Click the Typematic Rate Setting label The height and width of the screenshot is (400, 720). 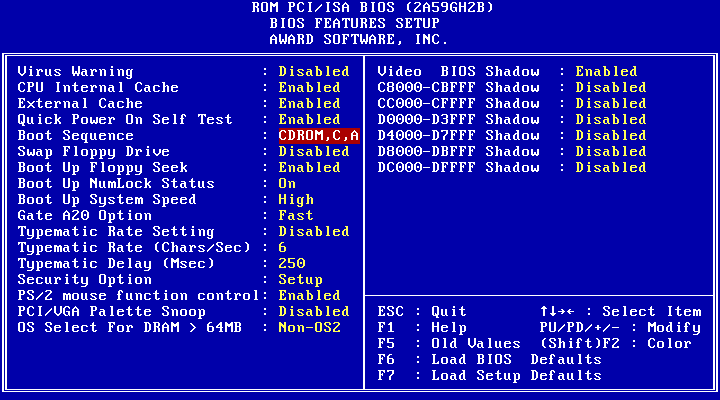click(116, 231)
